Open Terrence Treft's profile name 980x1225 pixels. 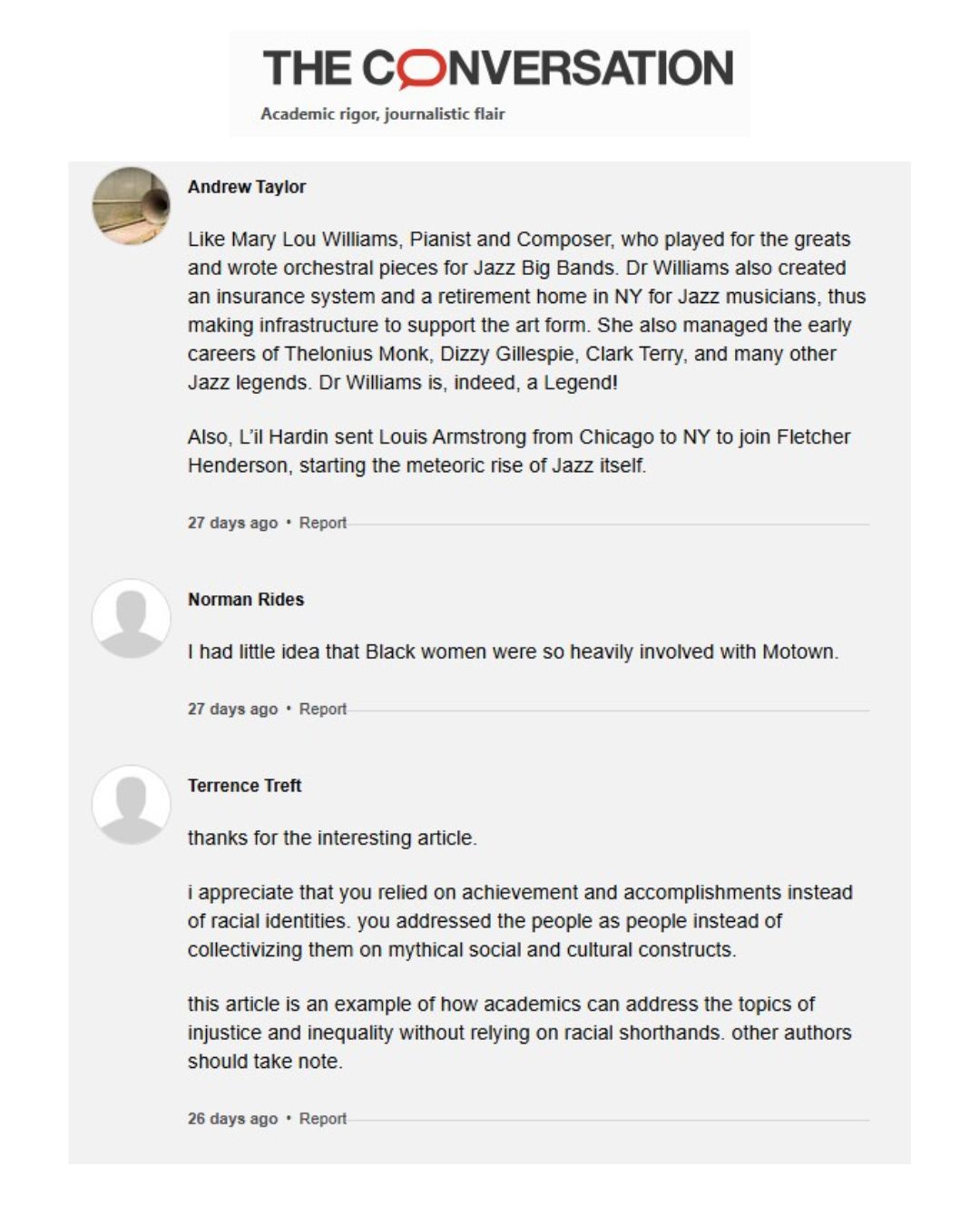pos(244,786)
